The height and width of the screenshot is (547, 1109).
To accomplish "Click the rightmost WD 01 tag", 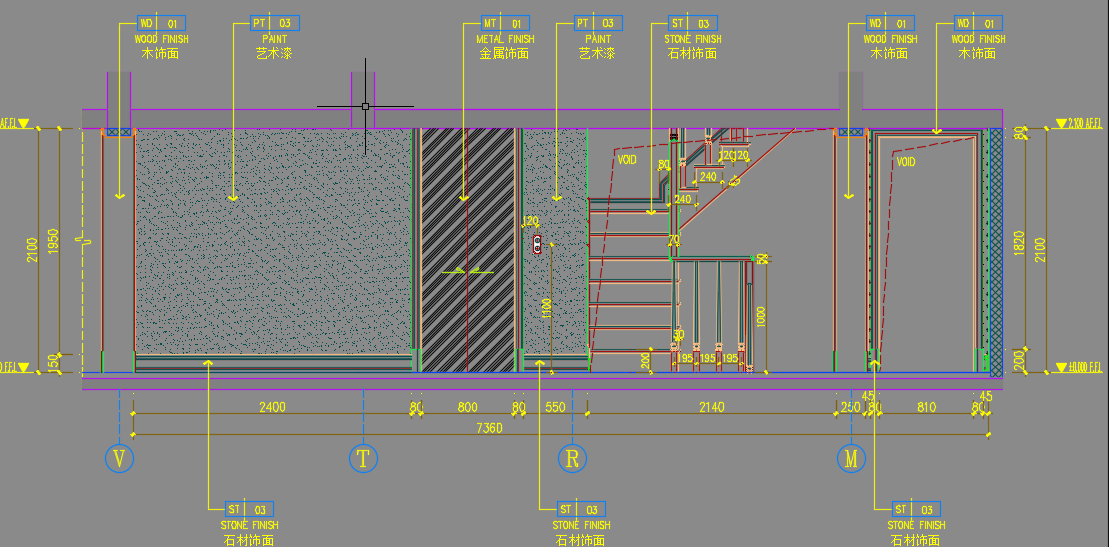I will [978, 23].
